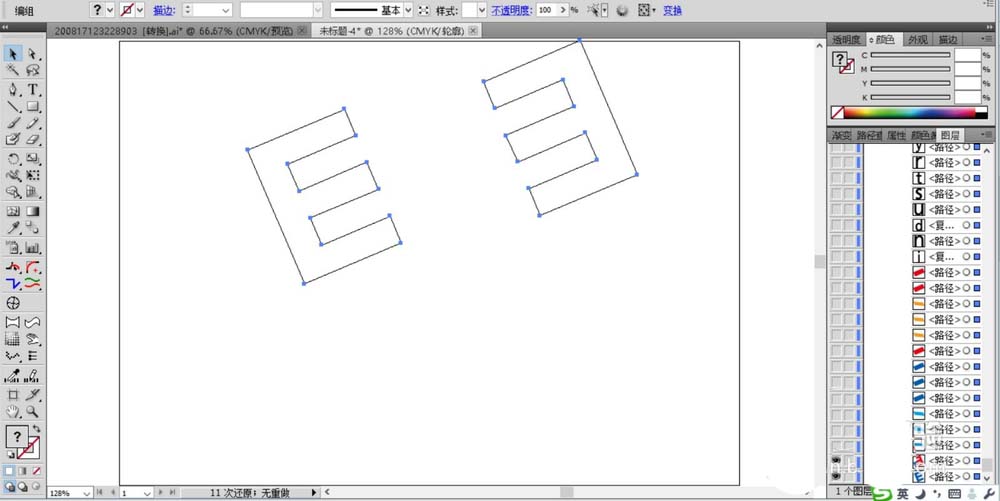Open the stroke color dropdown in control bar
Viewport: 1000px width, 501px height.
pos(140,10)
